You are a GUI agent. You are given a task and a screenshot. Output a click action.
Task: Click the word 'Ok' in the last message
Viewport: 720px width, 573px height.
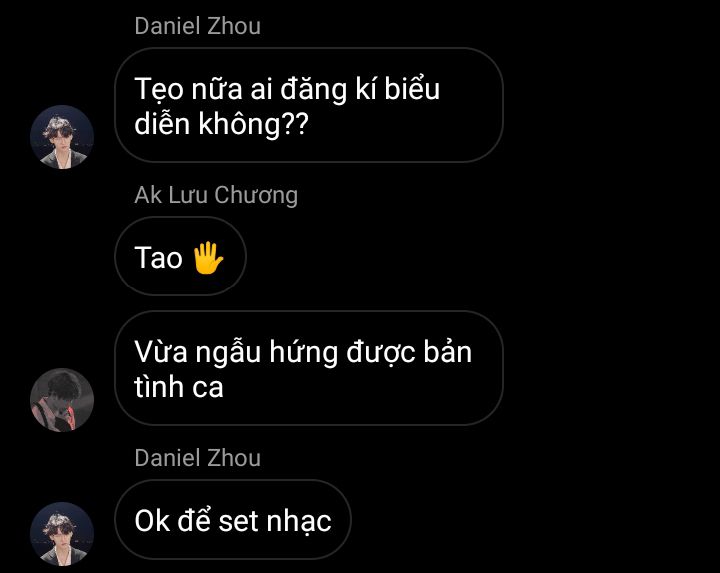152,521
